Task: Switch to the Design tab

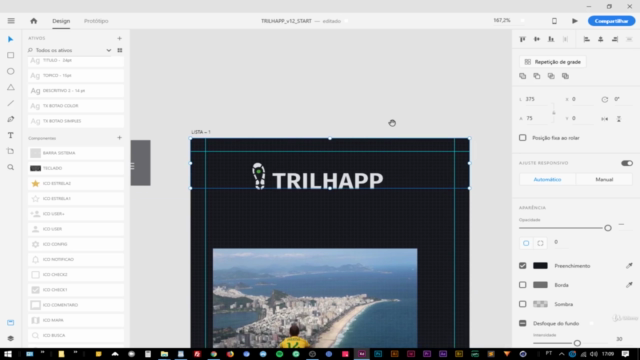Action: [61, 21]
